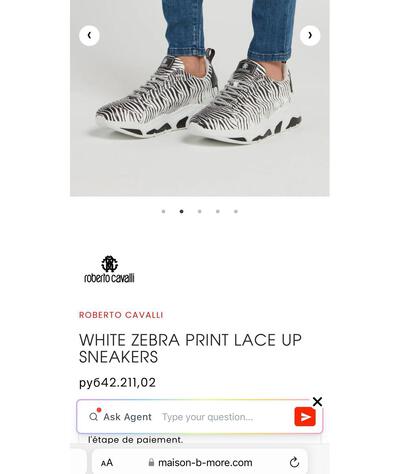Reload the page in the browser bar
The image size is (400, 474).
(x=294, y=462)
